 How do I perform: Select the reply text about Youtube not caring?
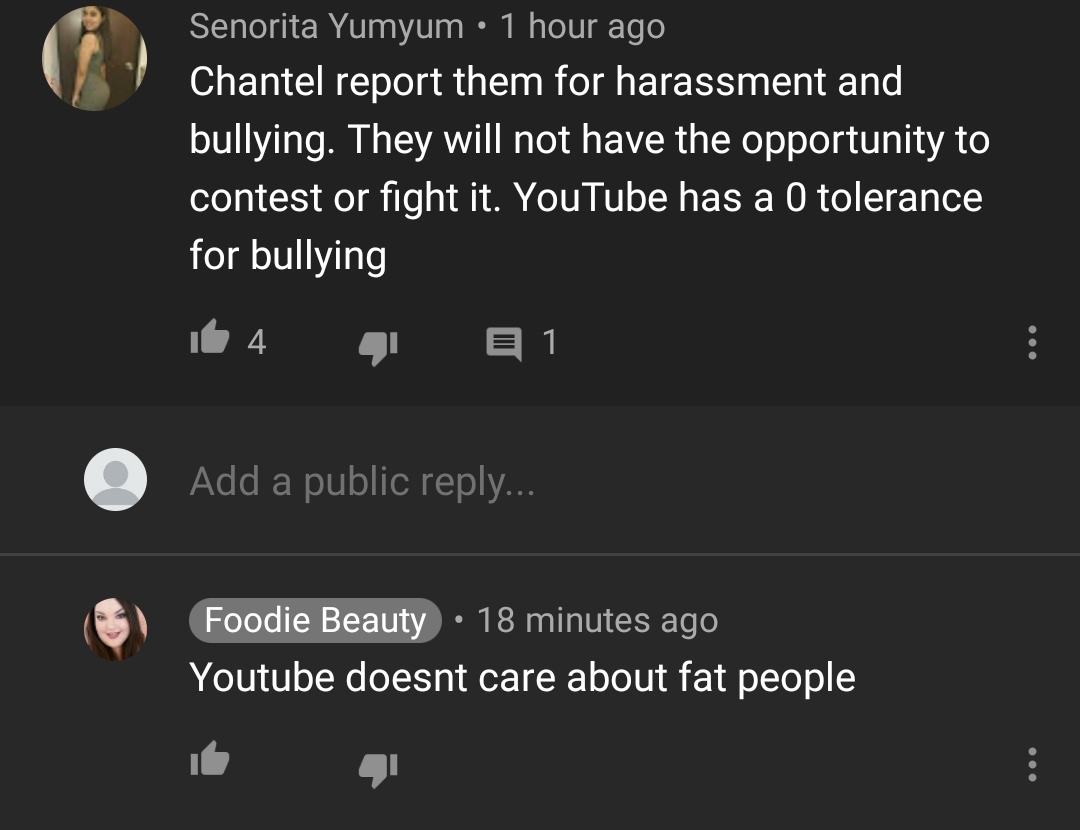522,677
